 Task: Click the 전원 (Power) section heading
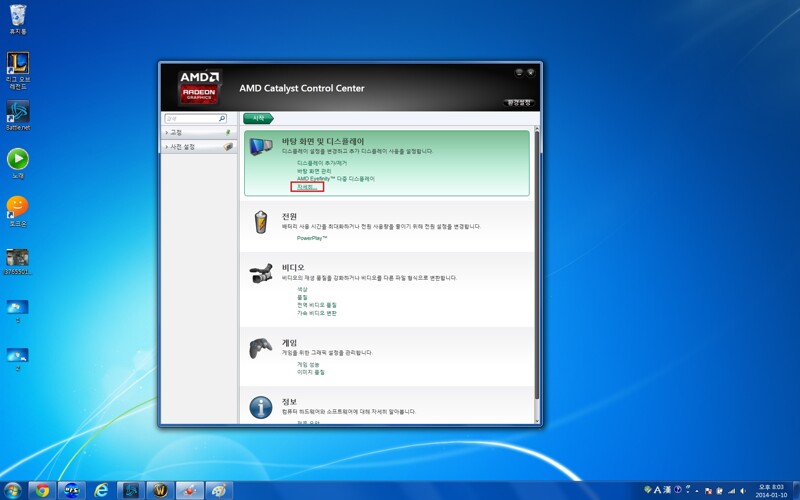click(289, 216)
